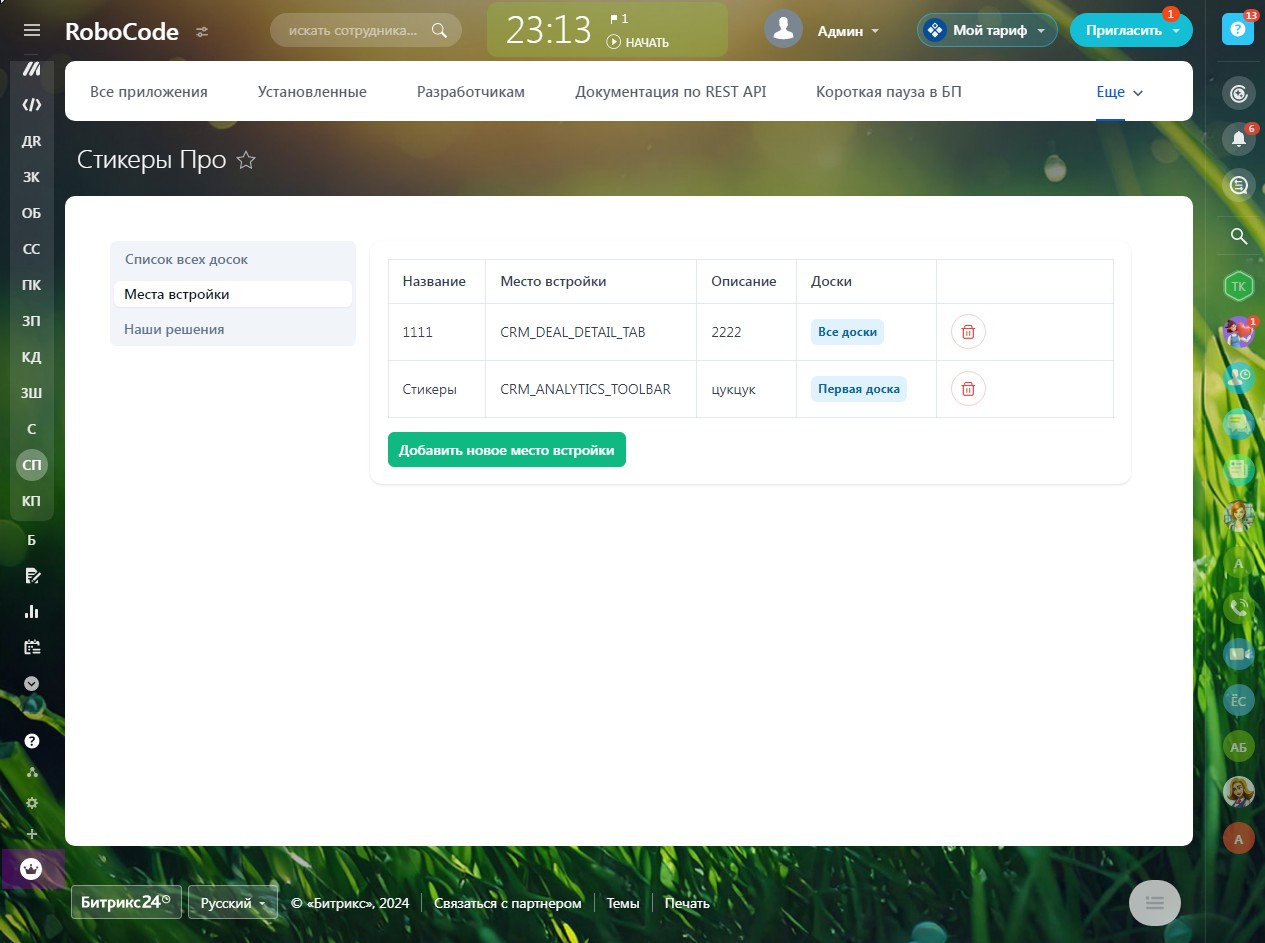Open the КП sidebar item
The width and height of the screenshot is (1265, 943).
32,501
